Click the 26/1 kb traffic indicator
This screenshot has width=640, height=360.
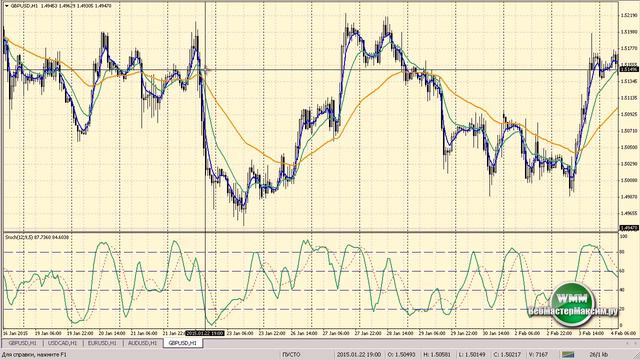tap(599, 355)
